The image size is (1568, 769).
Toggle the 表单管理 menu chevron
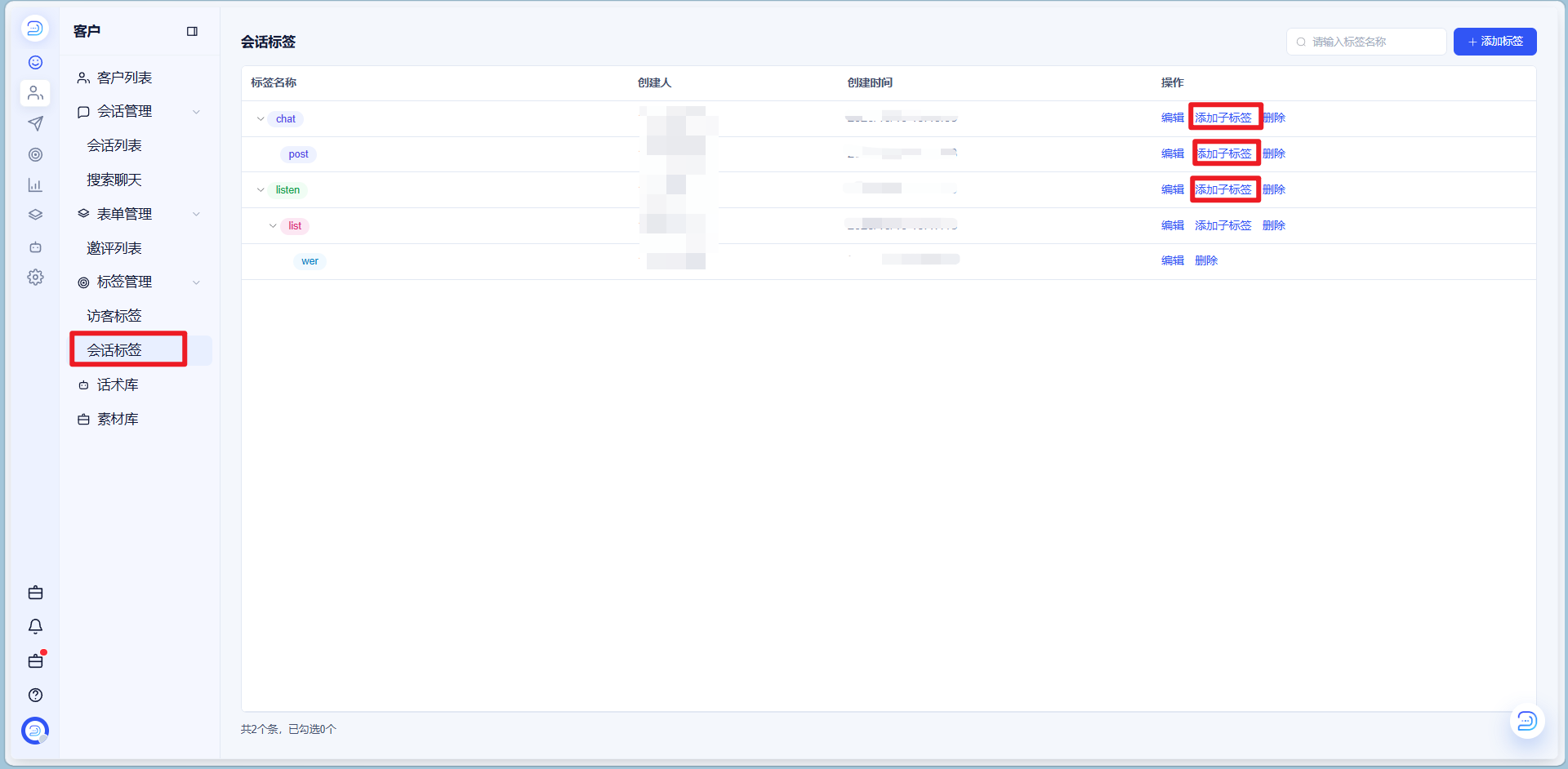point(196,214)
